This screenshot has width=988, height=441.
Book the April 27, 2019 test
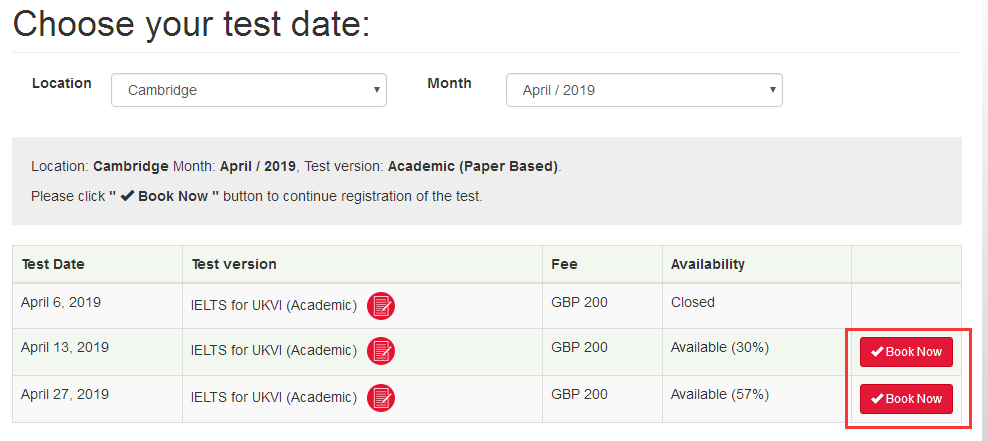click(x=906, y=399)
